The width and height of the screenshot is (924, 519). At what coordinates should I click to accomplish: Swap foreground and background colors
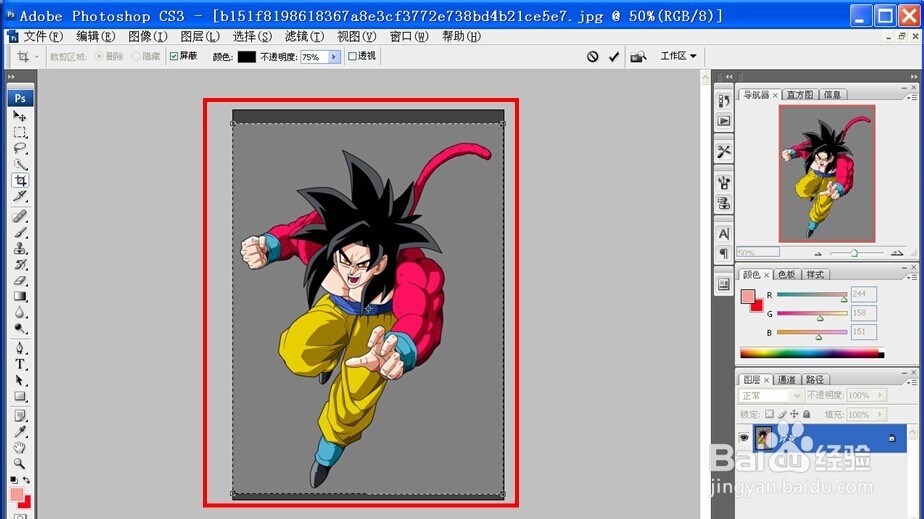coord(27,480)
